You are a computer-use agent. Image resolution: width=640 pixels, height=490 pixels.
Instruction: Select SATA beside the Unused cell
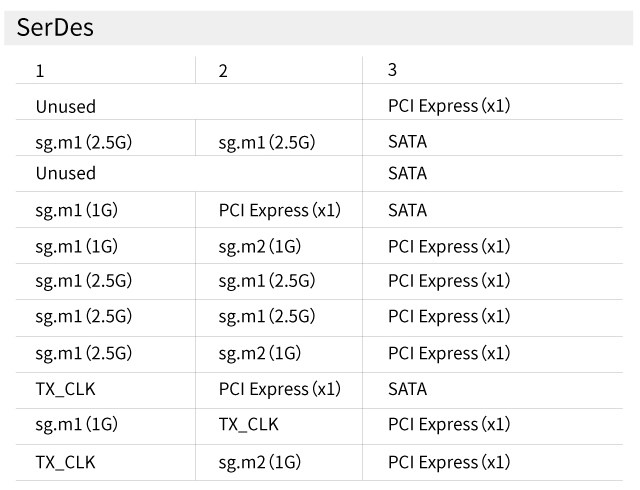point(407,173)
